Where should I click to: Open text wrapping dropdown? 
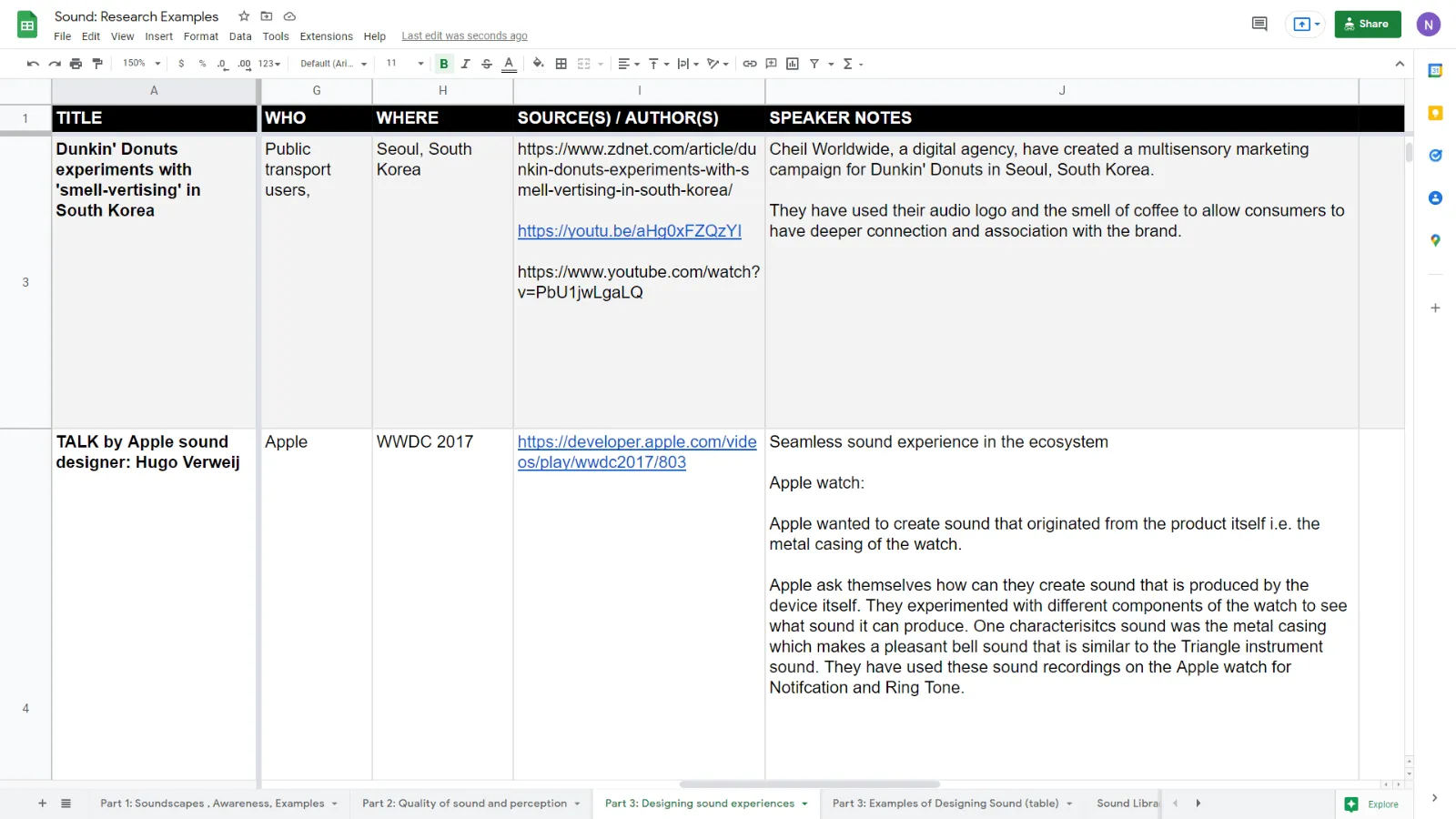click(x=688, y=64)
